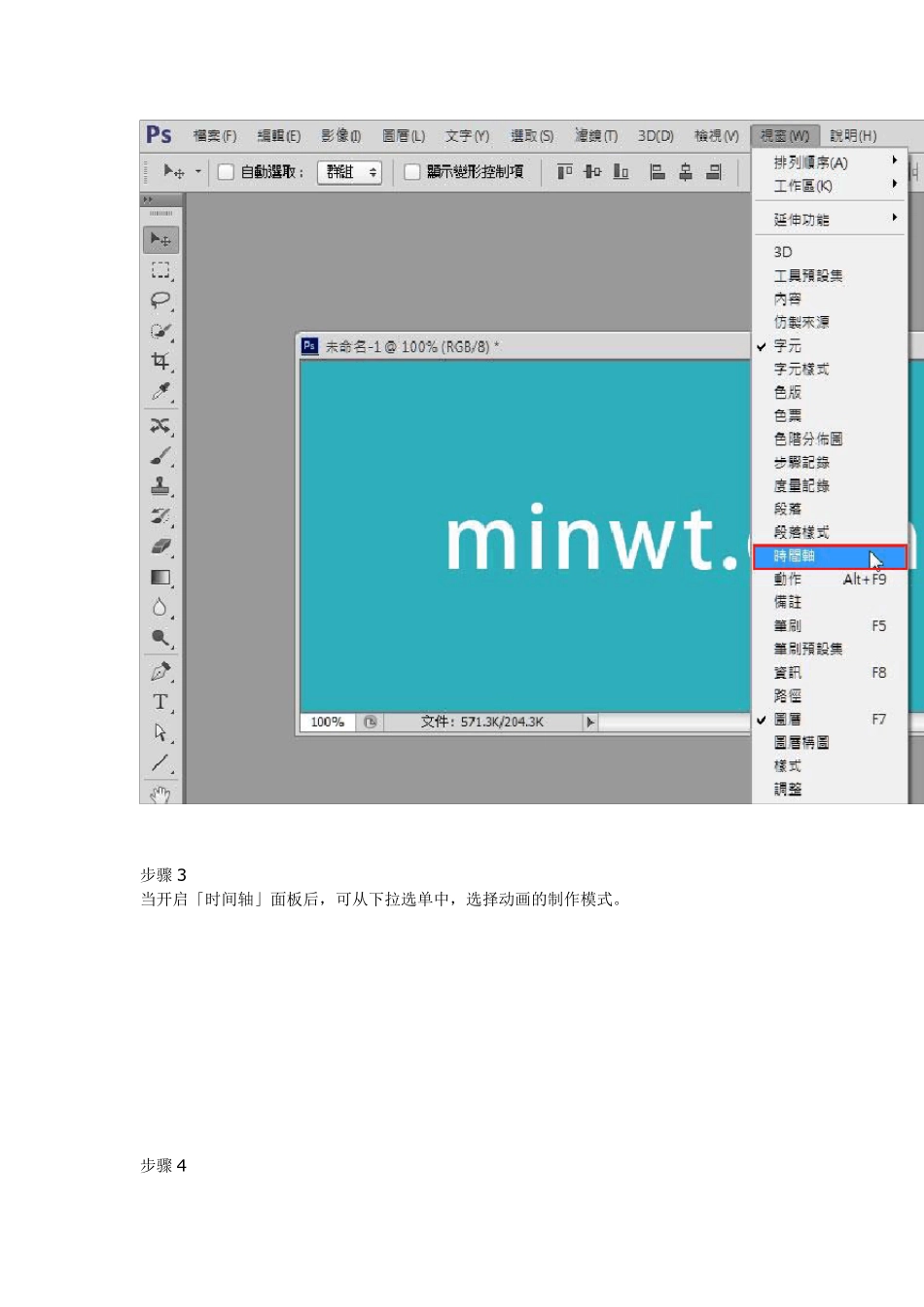Select the Clone Stamp tool
Viewport: 924px width, 1307px height.
(160, 486)
